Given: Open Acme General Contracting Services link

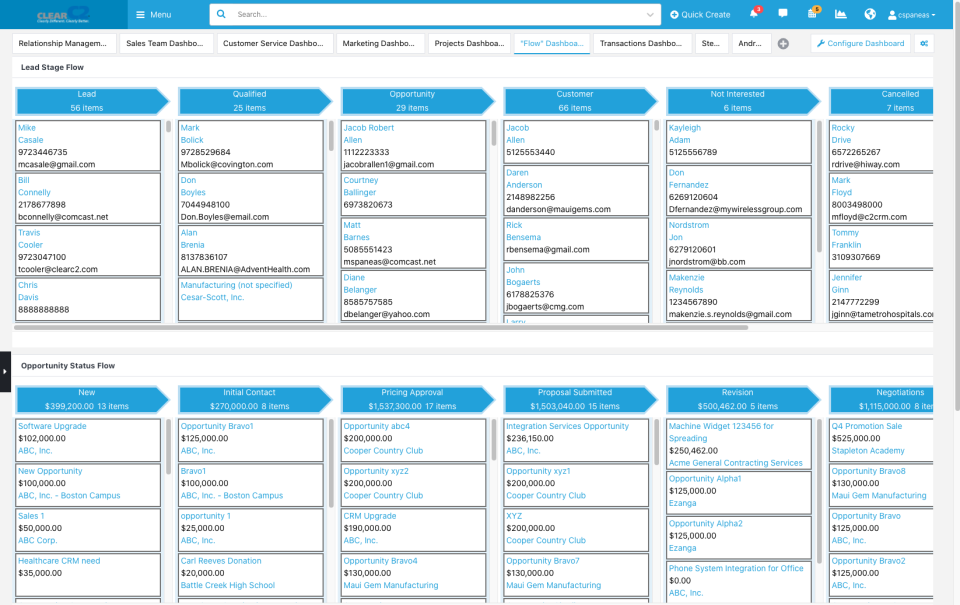Looking at the screenshot, I should click(735, 463).
